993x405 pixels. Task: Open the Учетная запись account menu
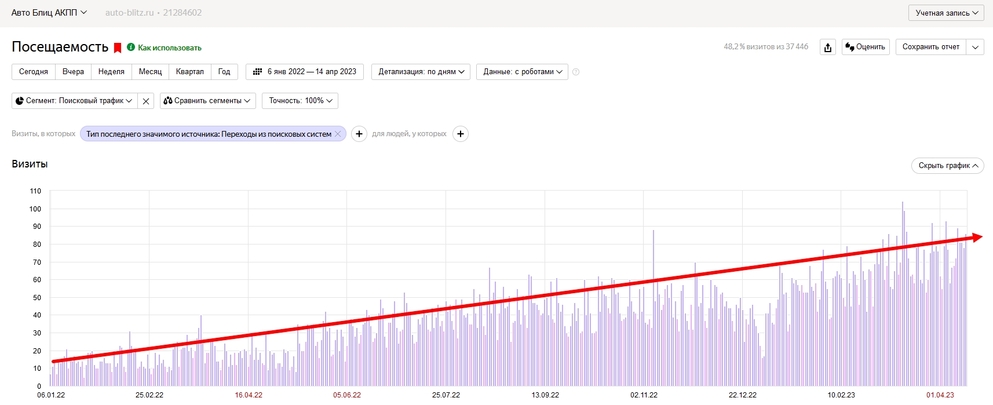click(x=947, y=13)
